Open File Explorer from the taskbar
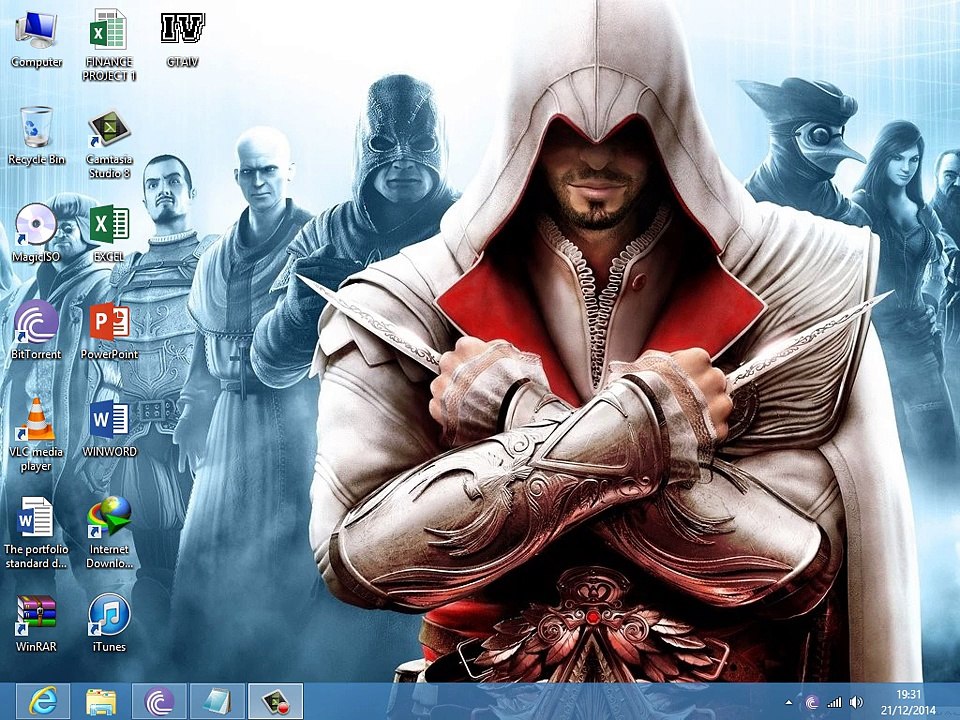 101,702
